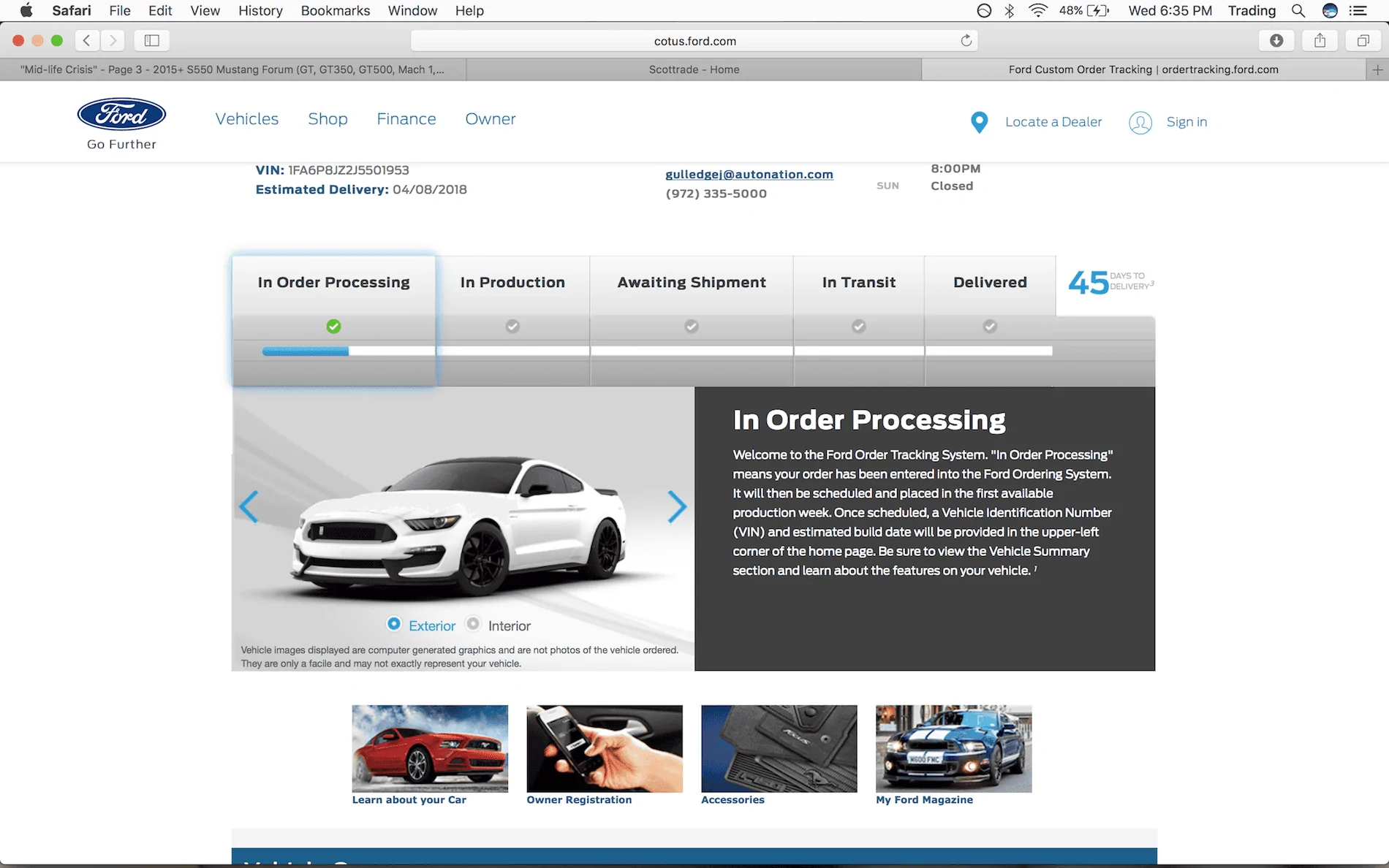
Task: Open the Vehicles navigation menu
Action: [x=247, y=119]
